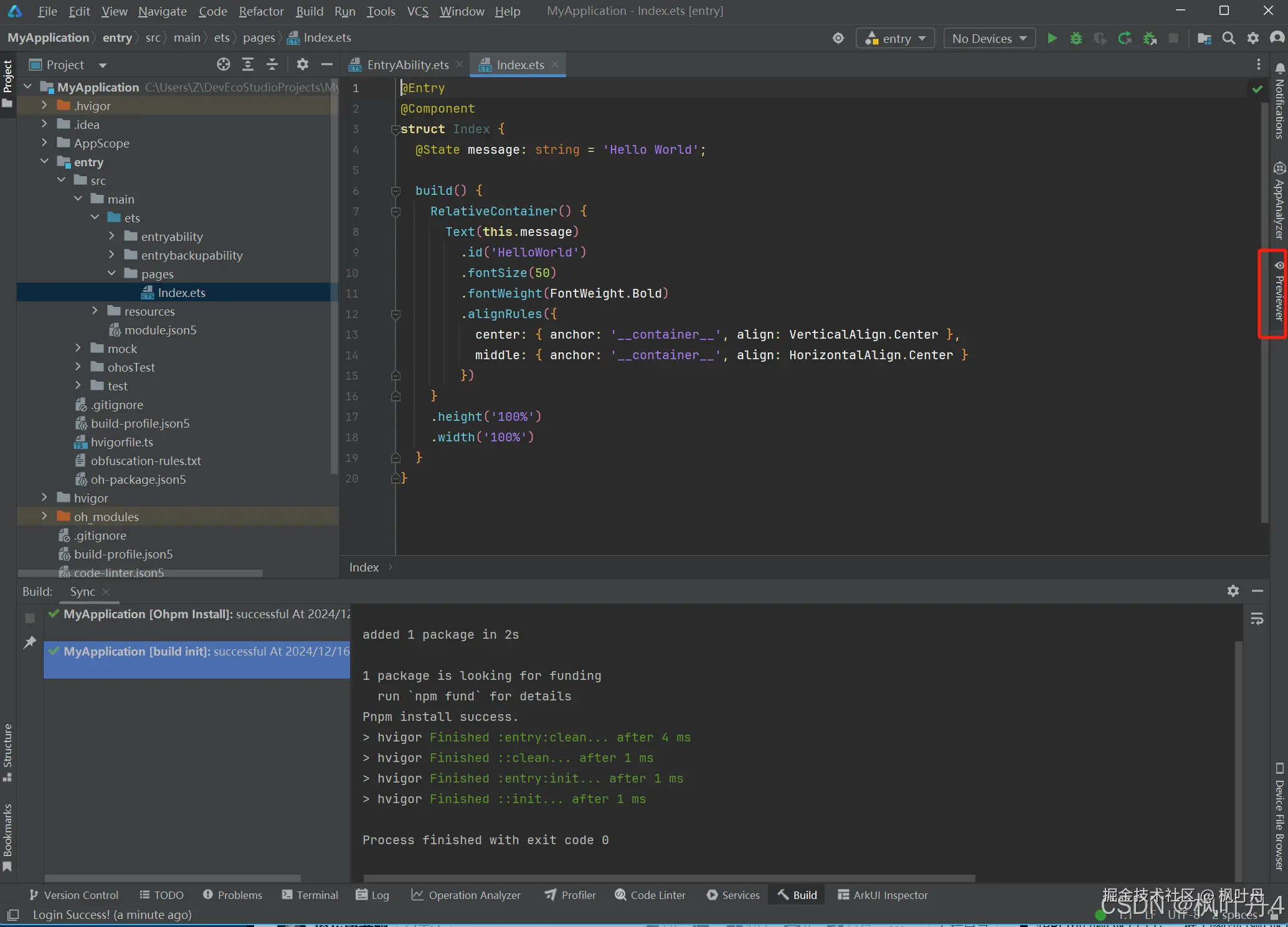Open the Refactor menu

(x=261, y=11)
